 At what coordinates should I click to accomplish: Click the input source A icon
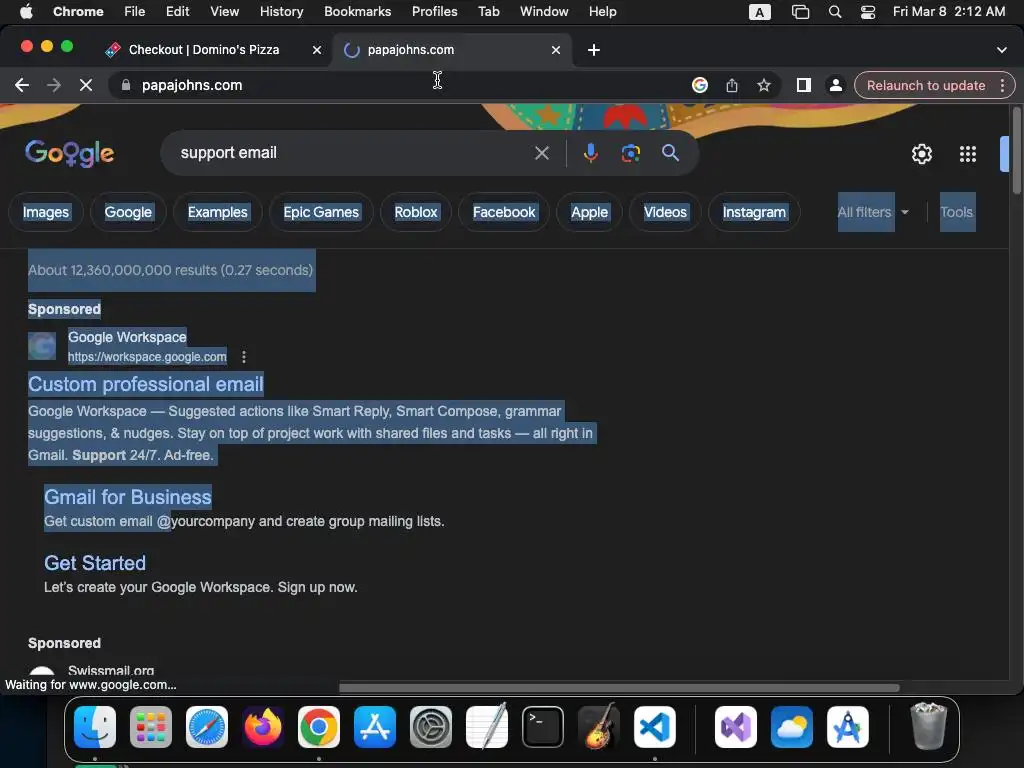759,12
